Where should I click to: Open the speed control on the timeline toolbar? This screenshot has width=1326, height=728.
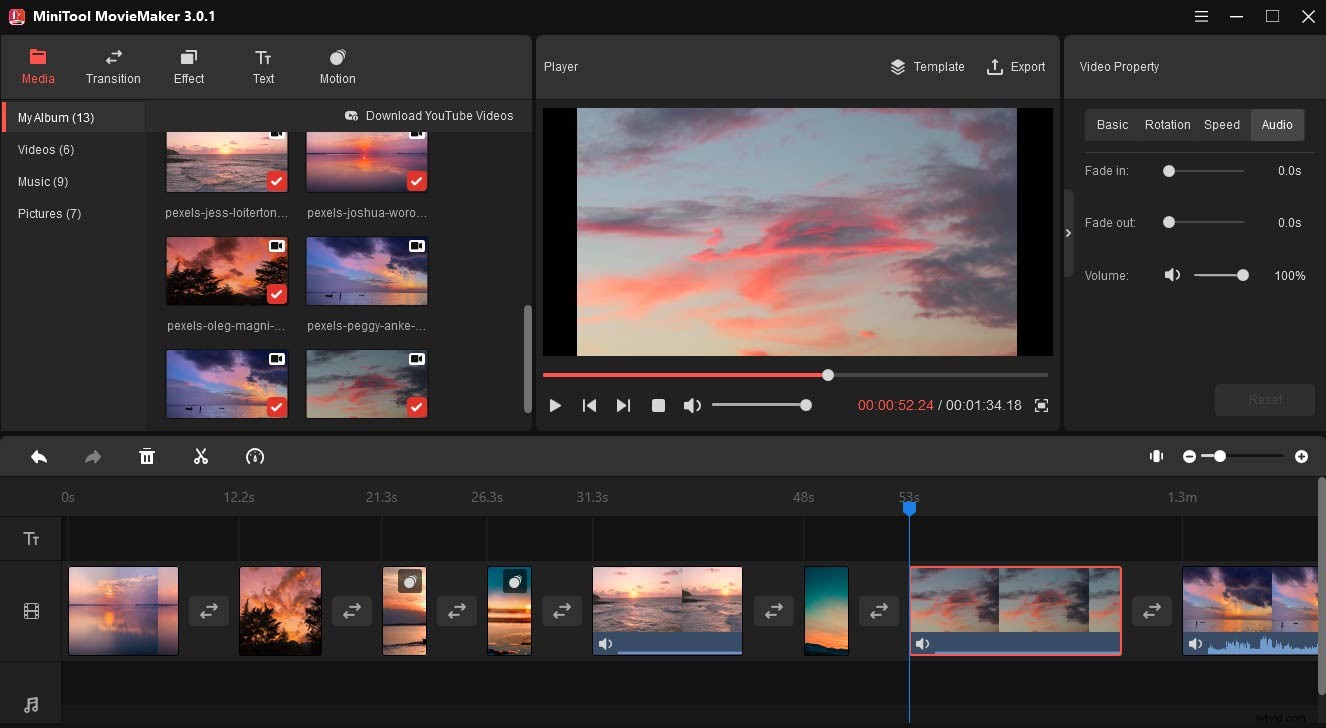click(x=255, y=456)
